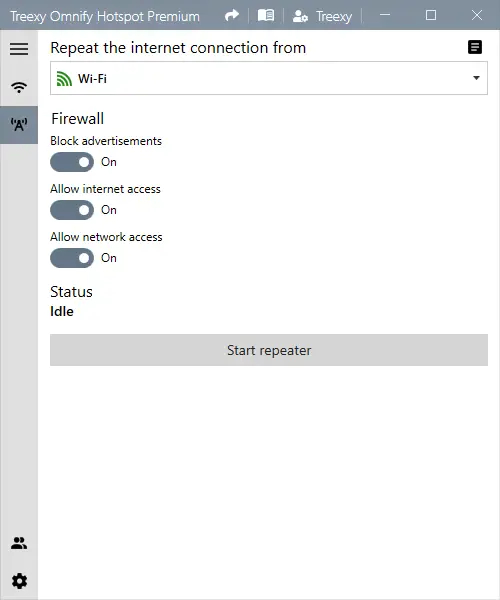Open the hamburger navigation menu
This screenshot has height=600, width=500.
19,49
